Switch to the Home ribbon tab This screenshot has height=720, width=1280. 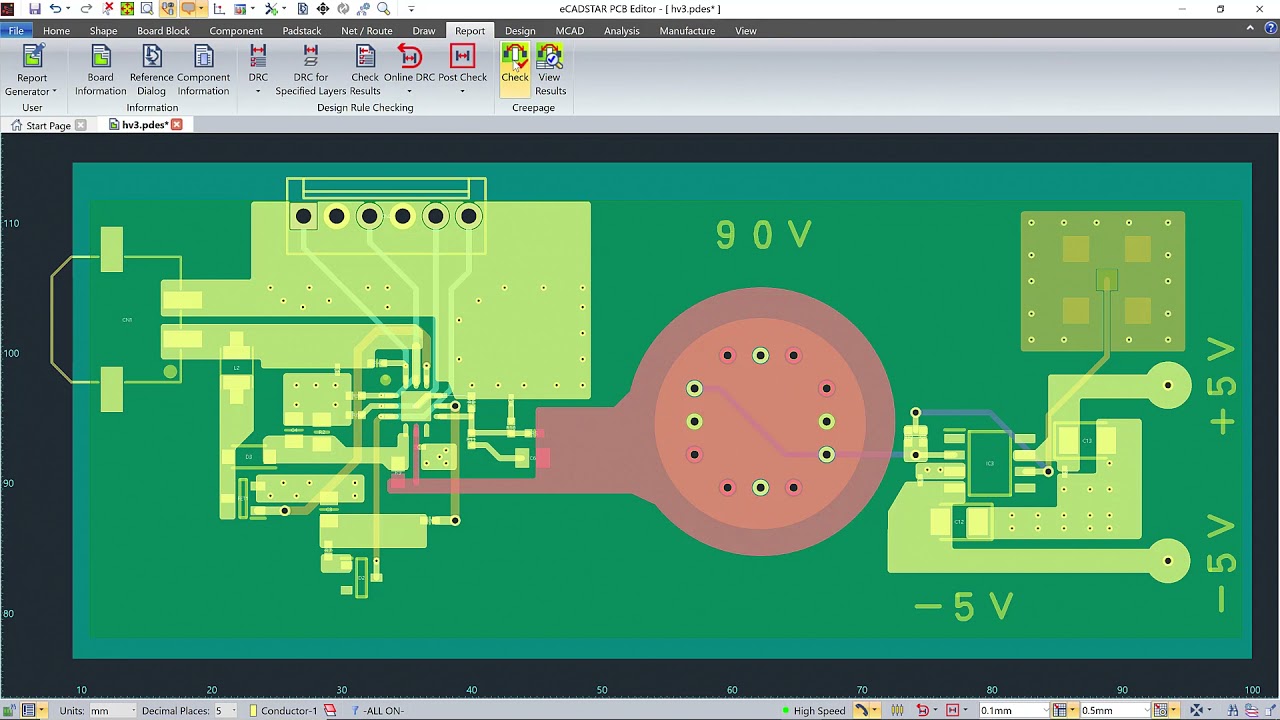coord(56,31)
